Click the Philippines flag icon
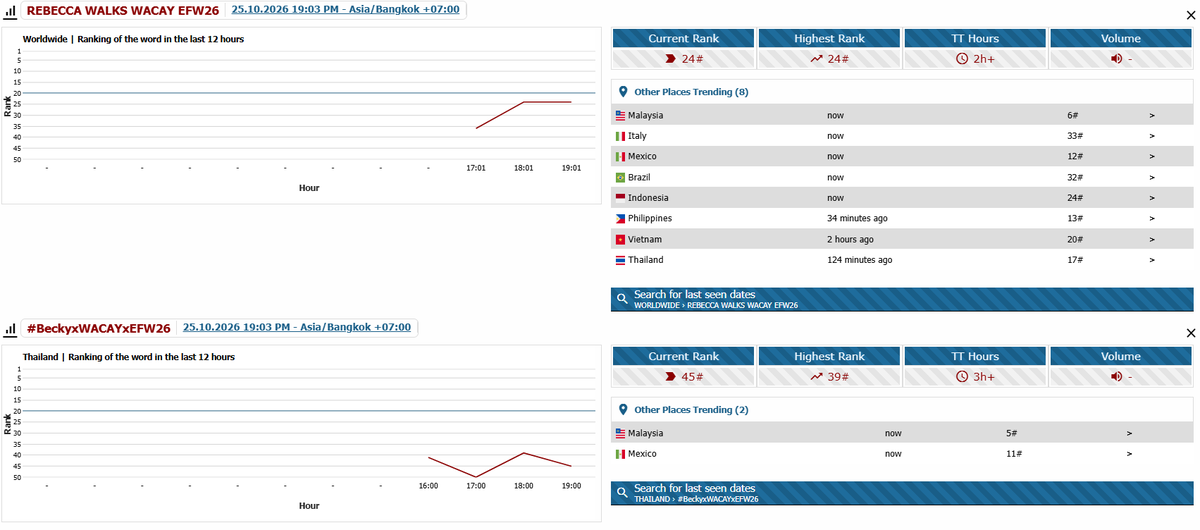The width and height of the screenshot is (1200, 530). click(620, 218)
